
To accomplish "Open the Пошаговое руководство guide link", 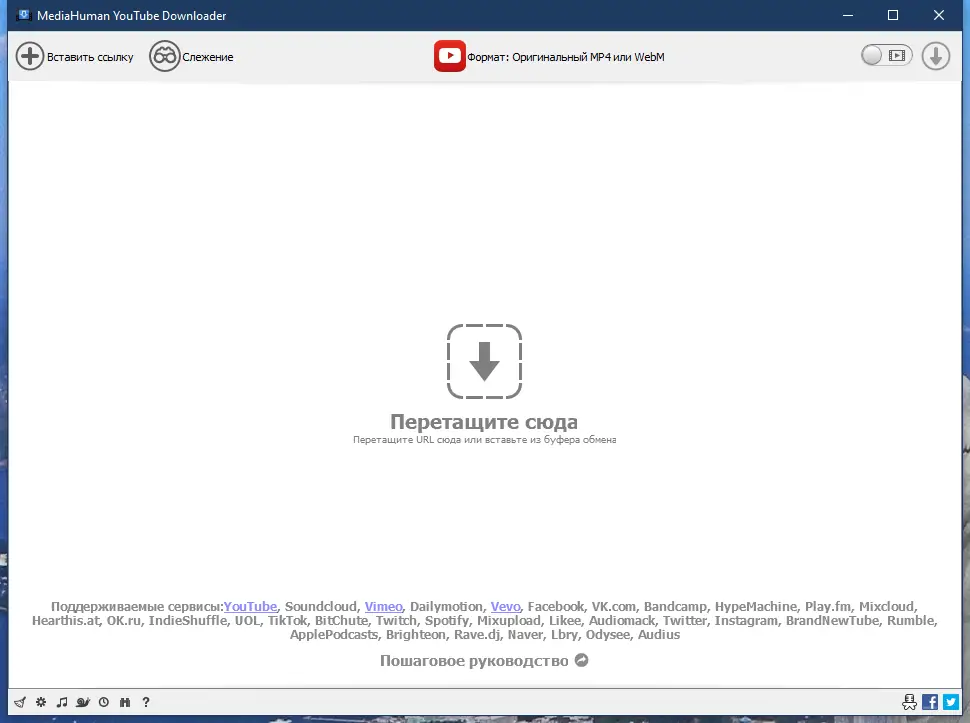I will coord(475,660).
